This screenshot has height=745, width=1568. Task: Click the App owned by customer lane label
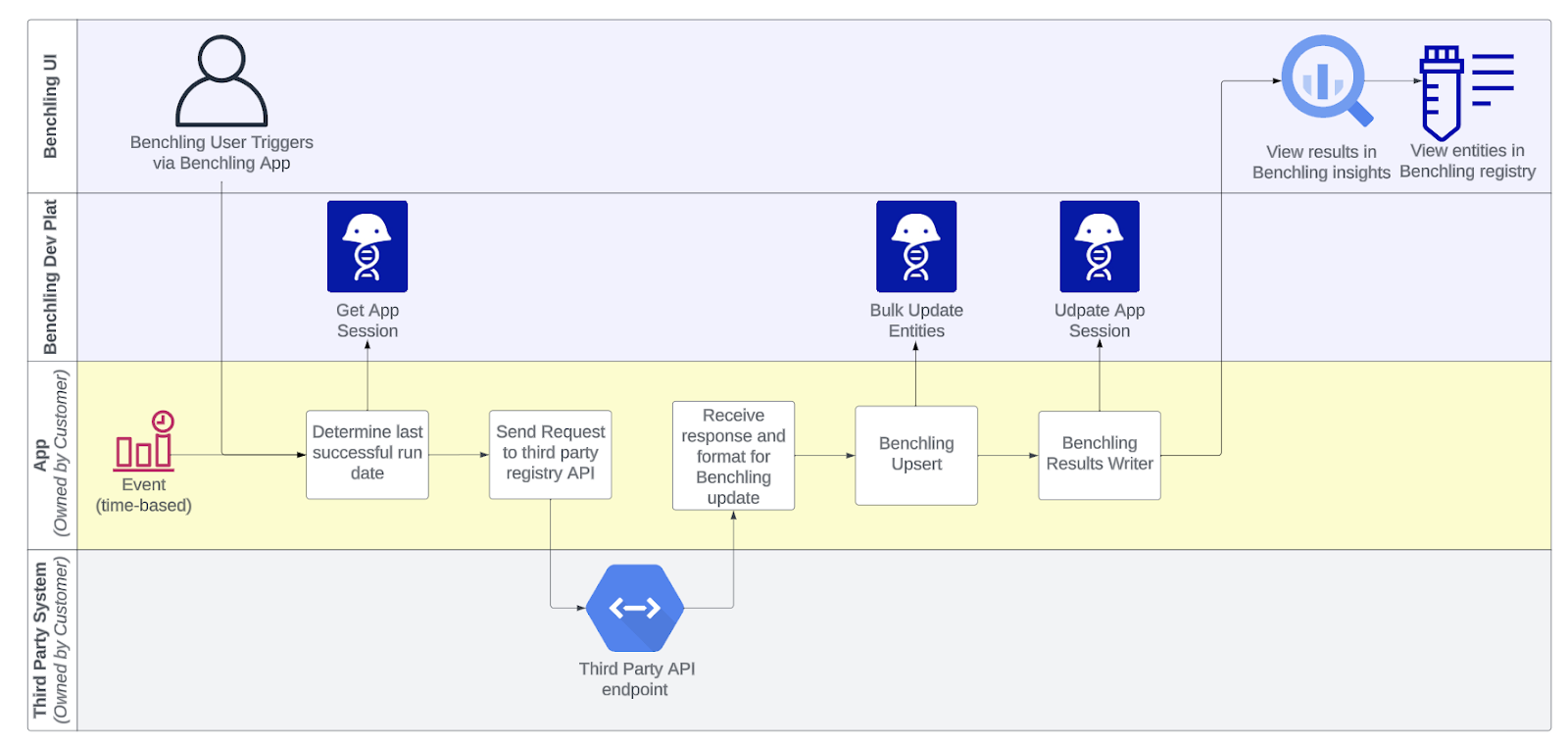[x=51, y=453]
